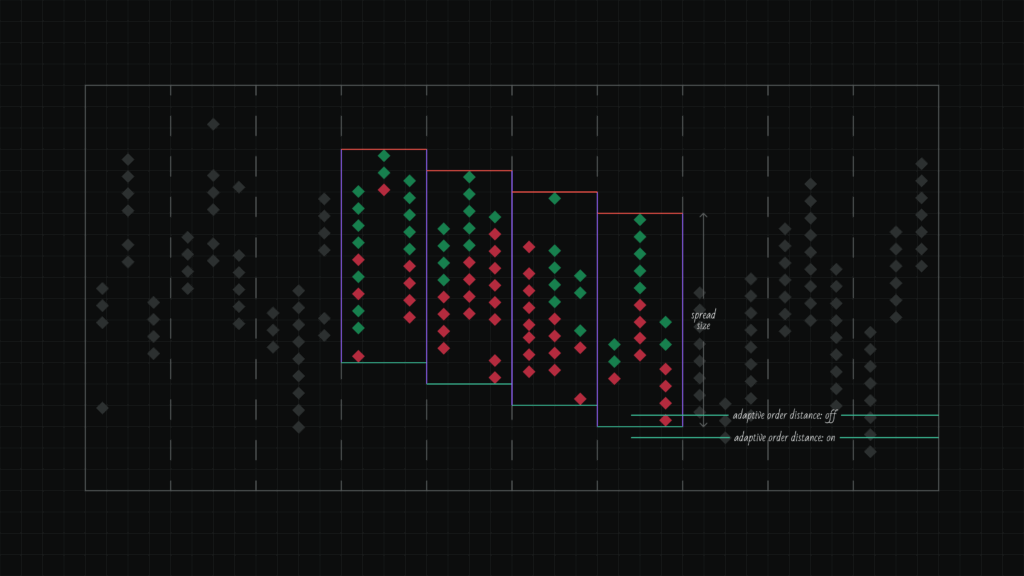The width and height of the screenshot is (1024, 576).
Task: Select the 'adaptive order distance: on' label
Action: click(784, 438)
